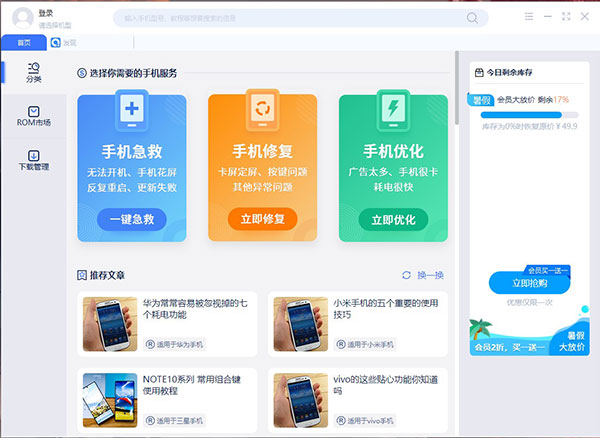Viewport: 600px width, 438px height.
Task: Open ROM市场 in sidebar
Action: (x=34, y=116)
